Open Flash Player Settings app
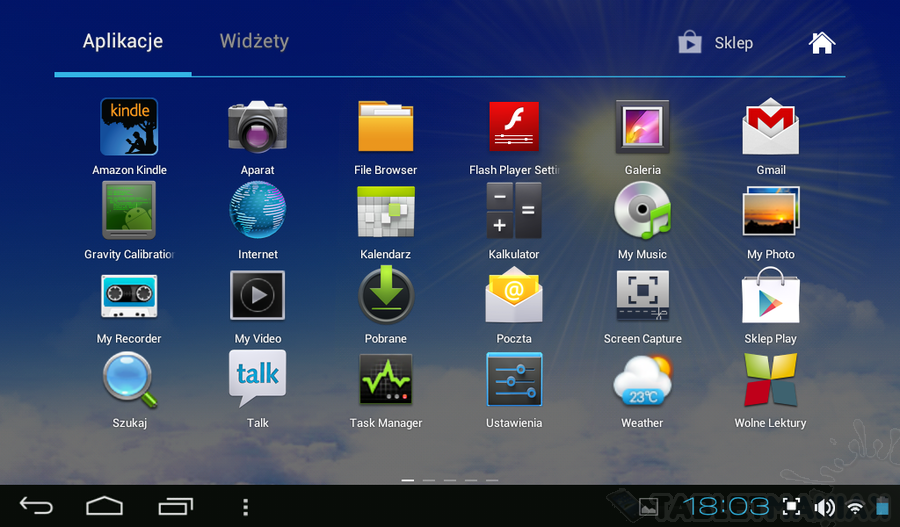The width and height of the screenshot is (900, 527). click(x=514, y=127)
